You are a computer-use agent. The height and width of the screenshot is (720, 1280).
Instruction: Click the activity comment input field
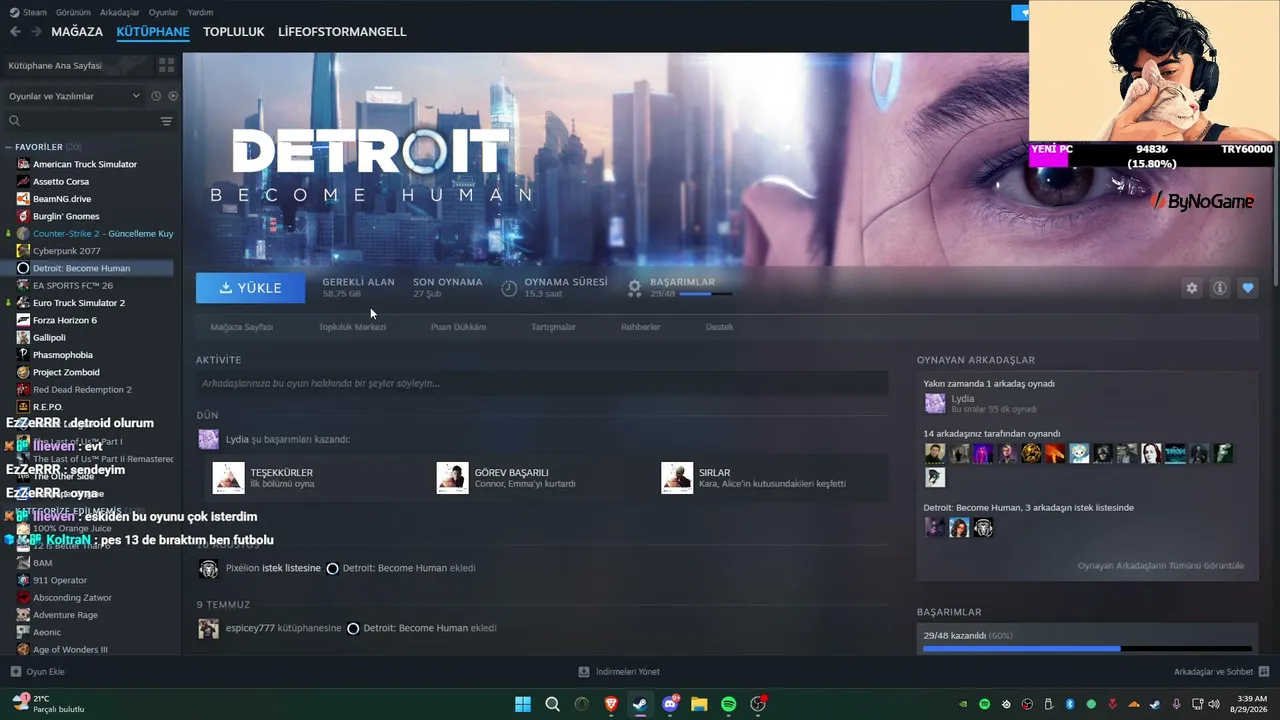542,383
